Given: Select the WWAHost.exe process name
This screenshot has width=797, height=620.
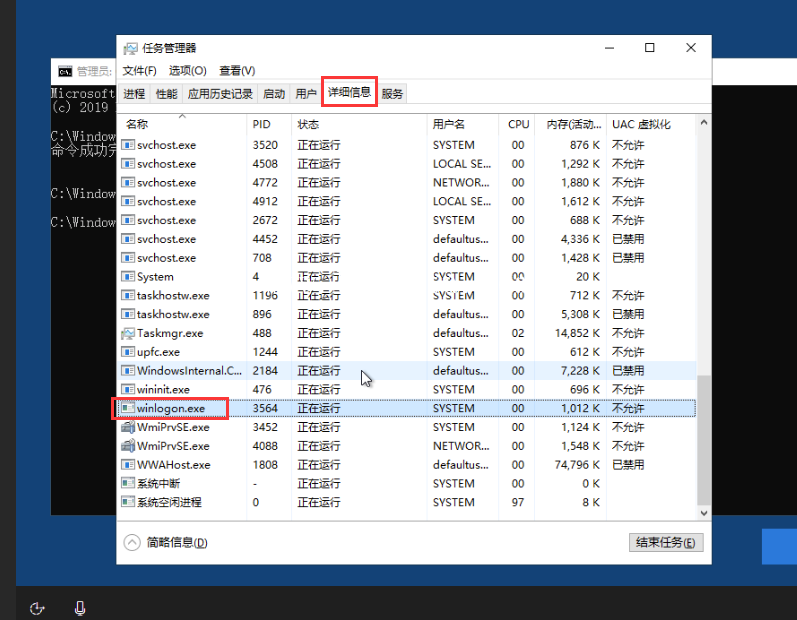Looking at the screenshot, I should tap(173, 464).
